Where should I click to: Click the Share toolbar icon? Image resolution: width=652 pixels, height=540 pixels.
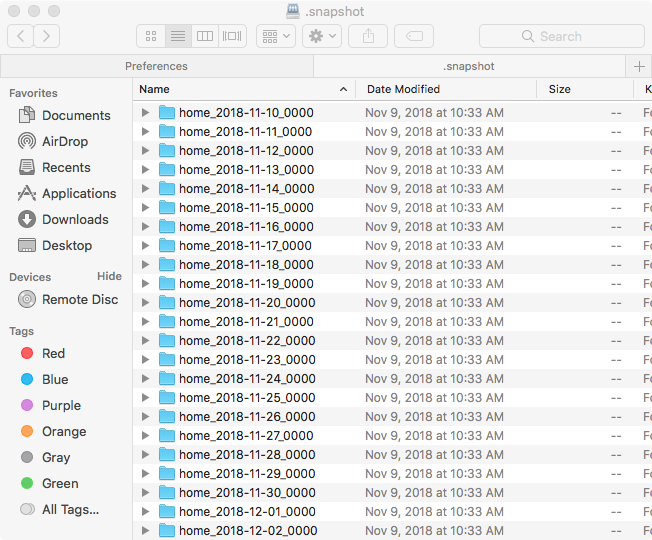[x=368, y=36]
